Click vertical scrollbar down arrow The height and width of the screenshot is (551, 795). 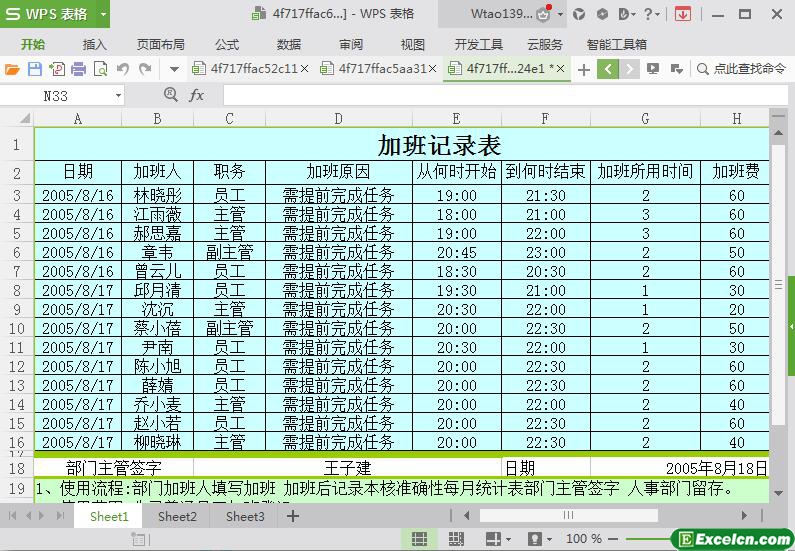pos(778,492)
